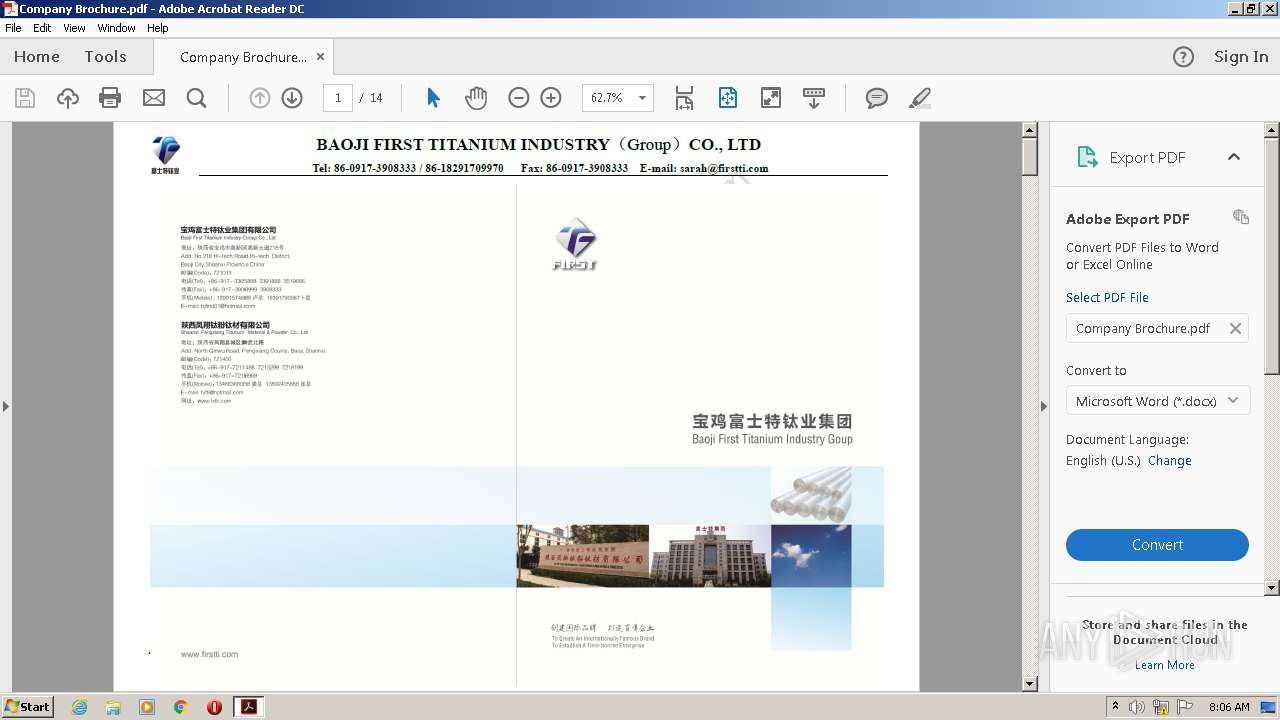Open Help question mark icon
Screen dimensions: 1280x720
coord(1183,57)
